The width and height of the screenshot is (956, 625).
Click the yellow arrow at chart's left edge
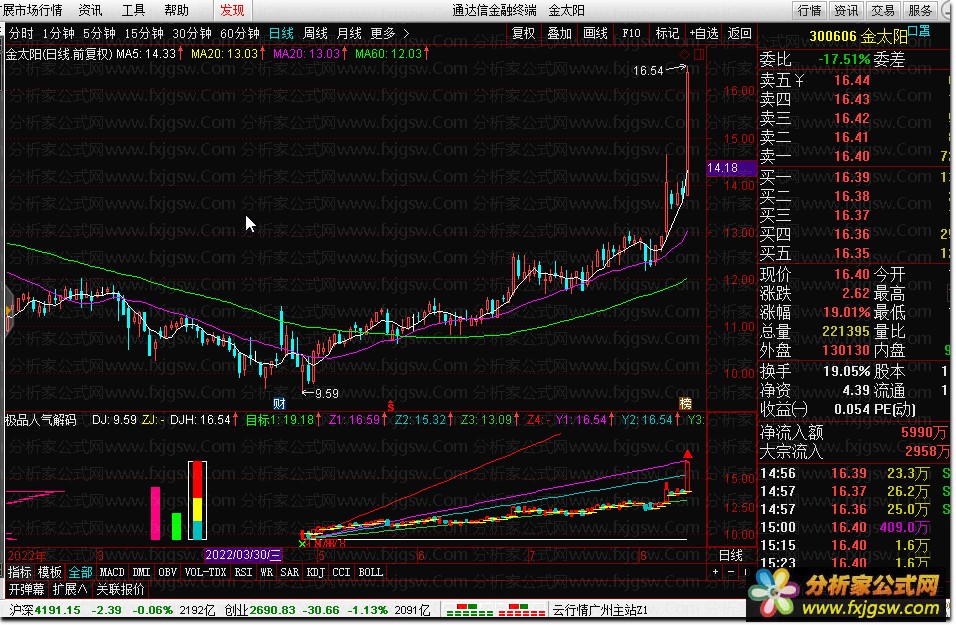point(9,312)
